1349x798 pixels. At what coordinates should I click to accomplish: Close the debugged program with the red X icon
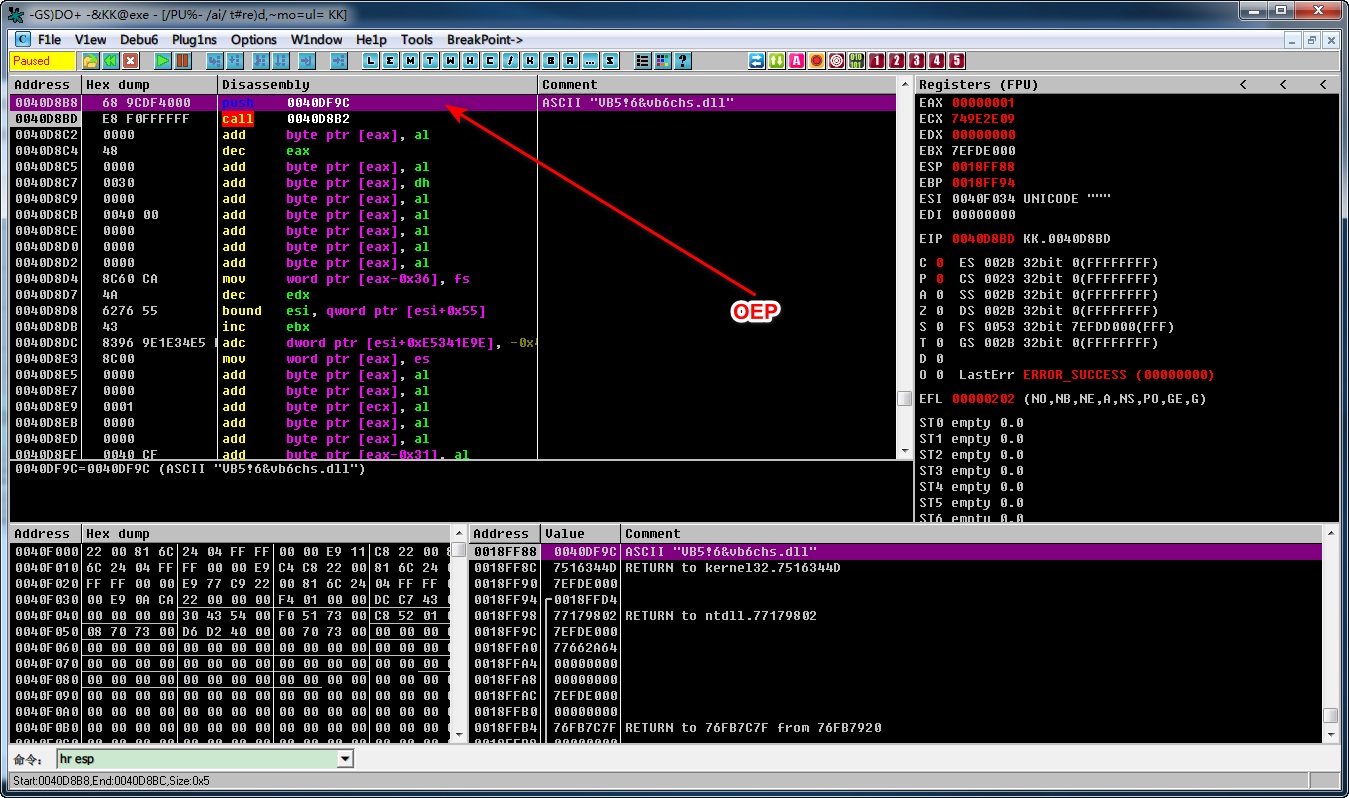click(130, 61)
